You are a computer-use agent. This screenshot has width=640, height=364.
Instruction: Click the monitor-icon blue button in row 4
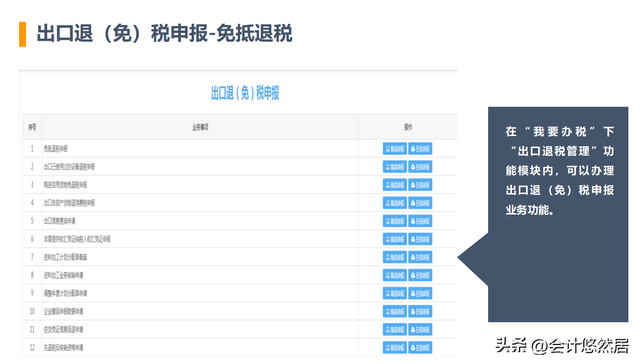[x=394, y=203]
